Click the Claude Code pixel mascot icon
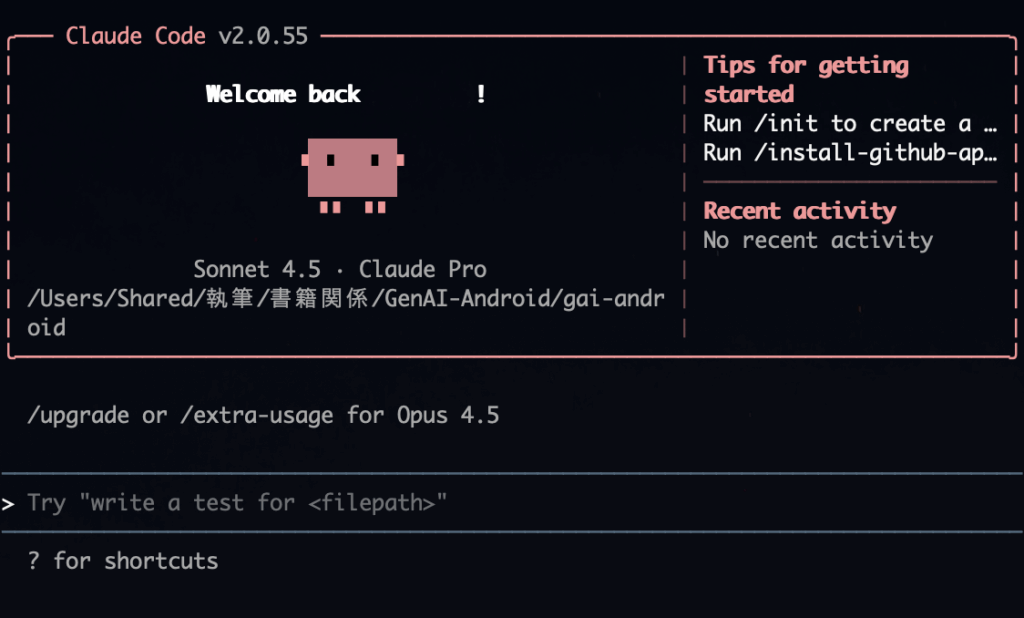Screen dimensions: 1024x618 [353, 171]
